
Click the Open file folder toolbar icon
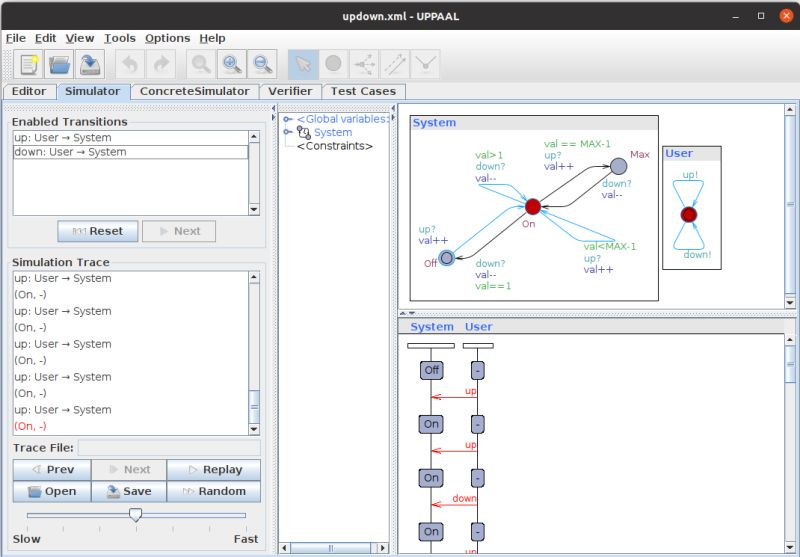pos(59,65)
